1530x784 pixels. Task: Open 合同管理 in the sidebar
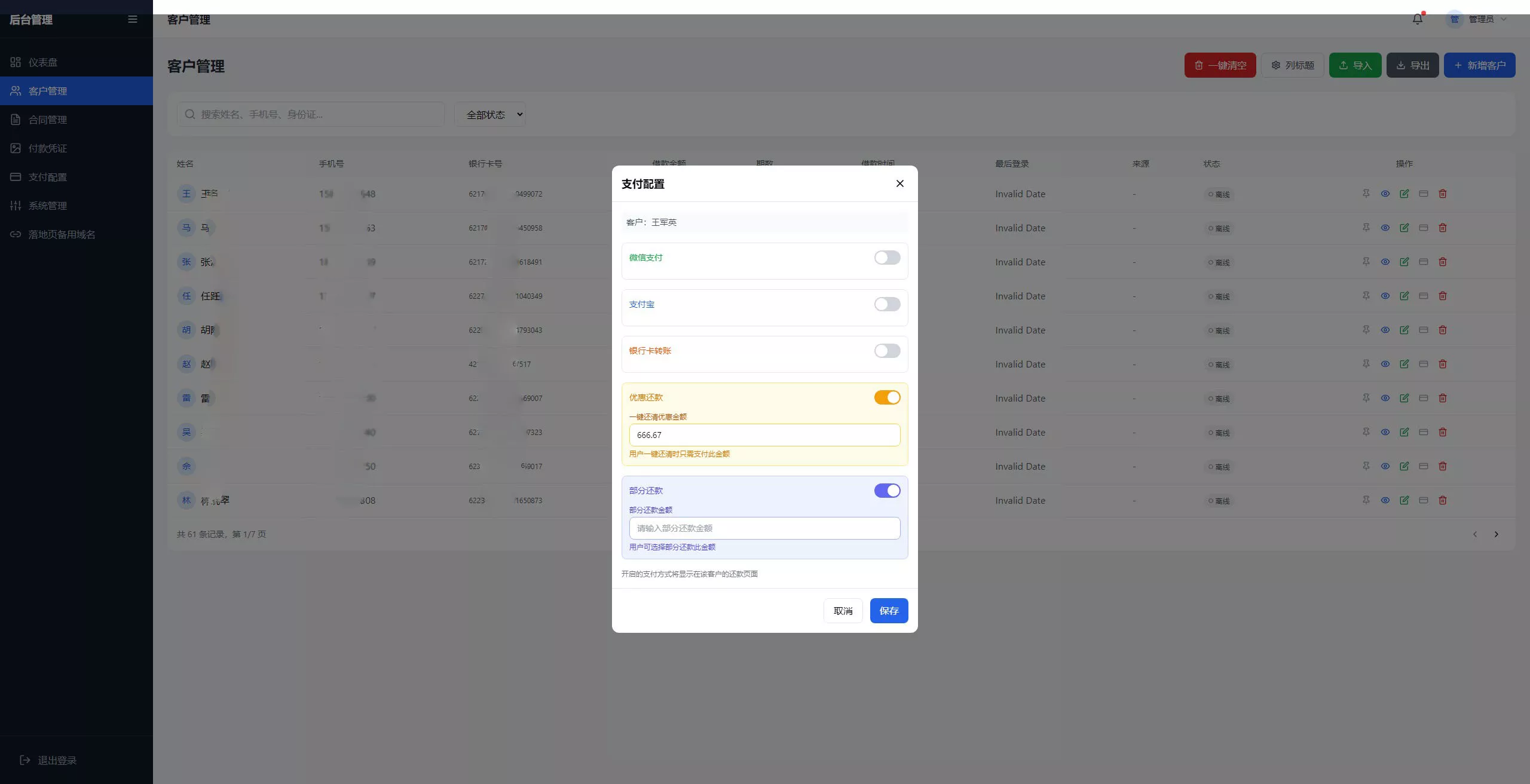point(48,120)
